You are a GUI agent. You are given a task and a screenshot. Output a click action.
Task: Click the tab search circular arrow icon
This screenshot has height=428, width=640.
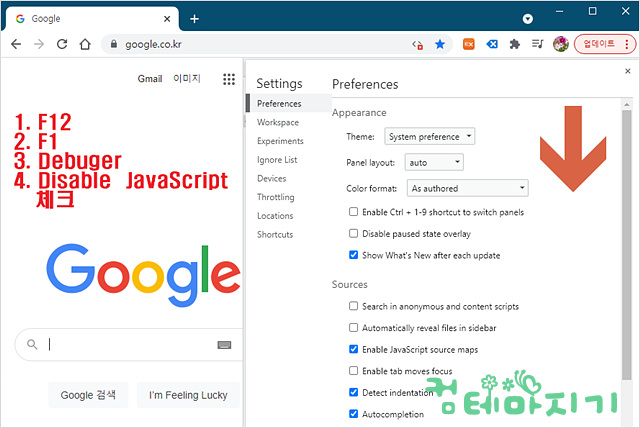528,19
